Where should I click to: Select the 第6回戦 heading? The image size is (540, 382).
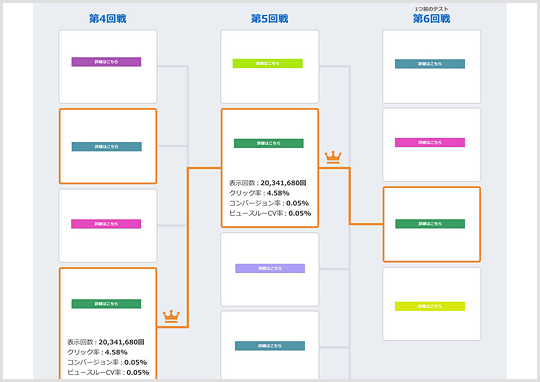(x=432, y=19)
